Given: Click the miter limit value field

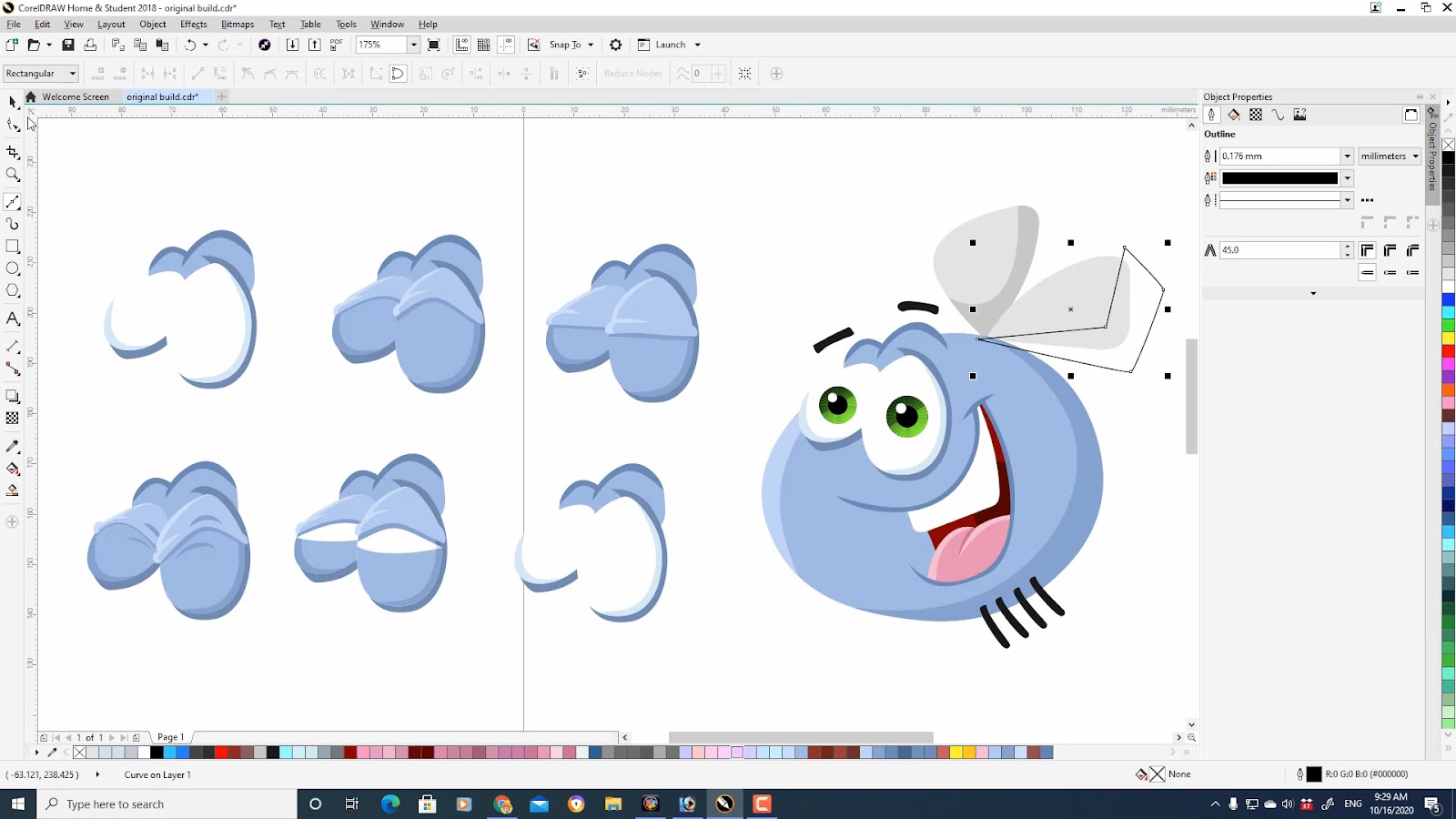Looking at the screenshot, I should [1279, 250].
